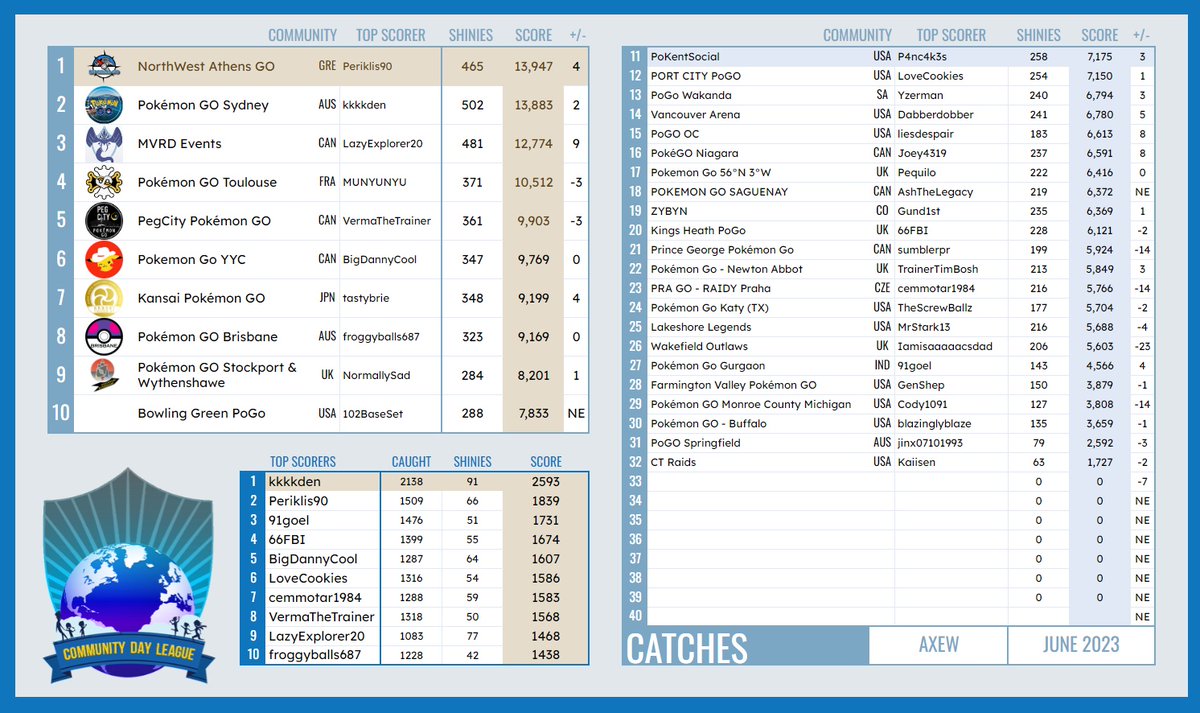
Task: Click the Pokémon GO Brisbane pokeball logo
Action: click(105, 336)
